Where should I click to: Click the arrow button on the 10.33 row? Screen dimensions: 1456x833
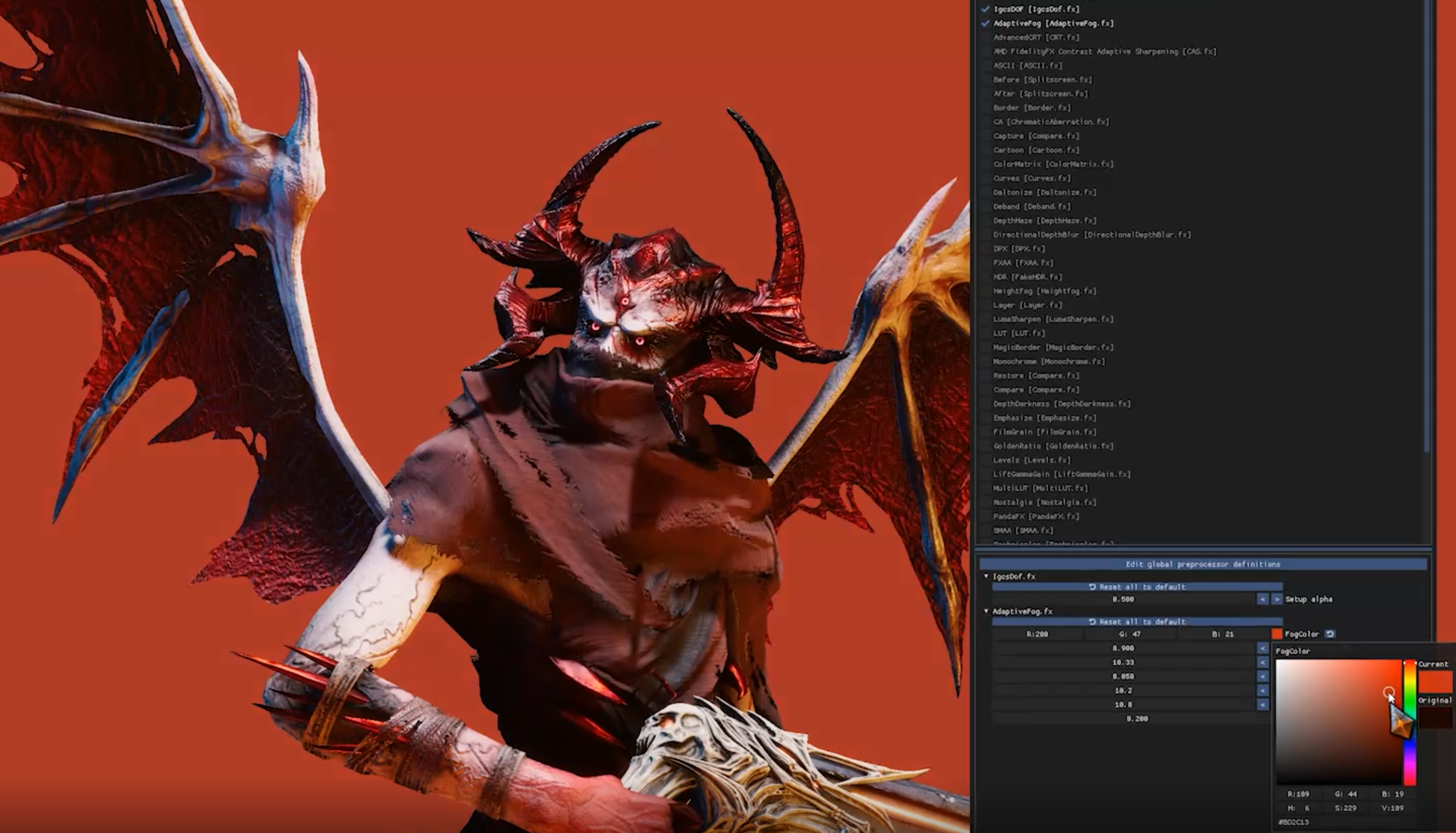(x=1263, y=662)
